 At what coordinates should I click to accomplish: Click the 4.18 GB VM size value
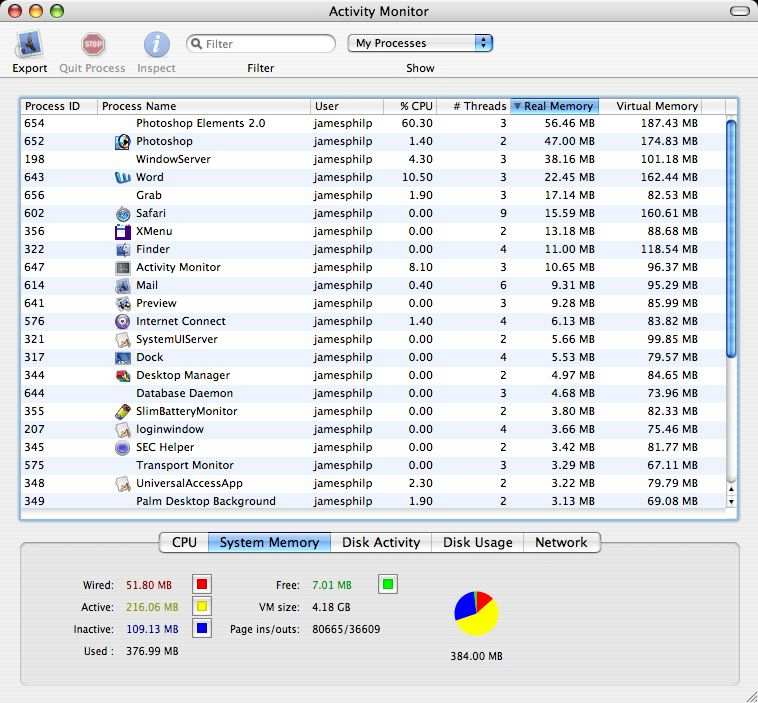coord(331,607)
